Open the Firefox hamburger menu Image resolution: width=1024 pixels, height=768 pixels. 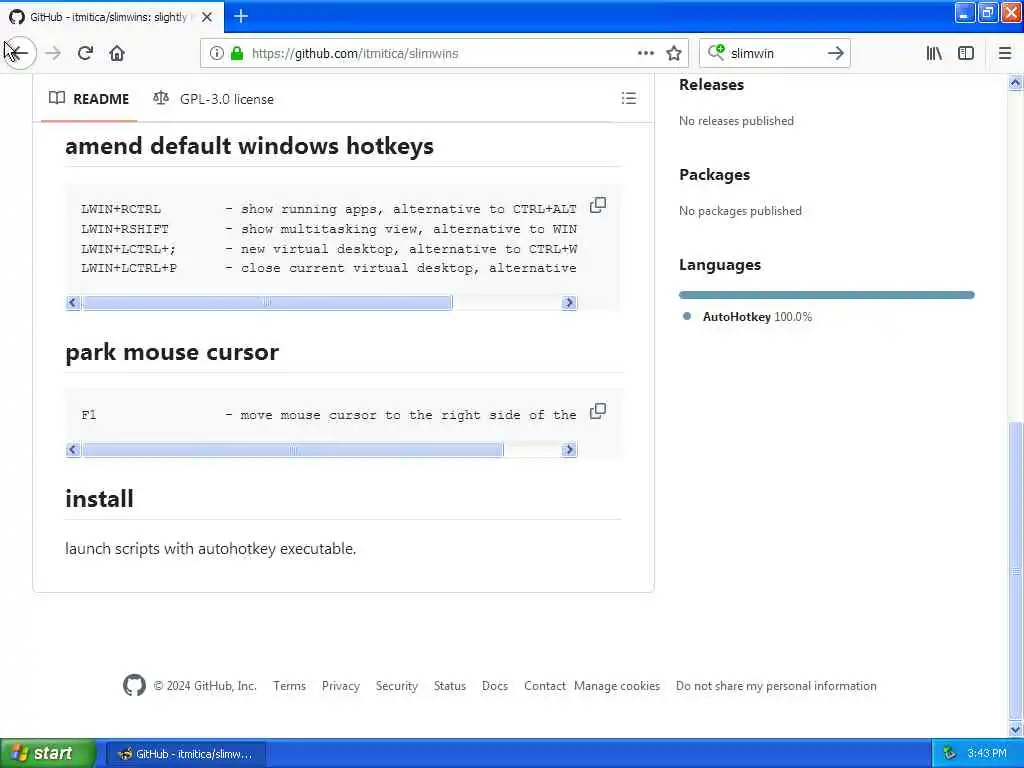[1005, 54]
